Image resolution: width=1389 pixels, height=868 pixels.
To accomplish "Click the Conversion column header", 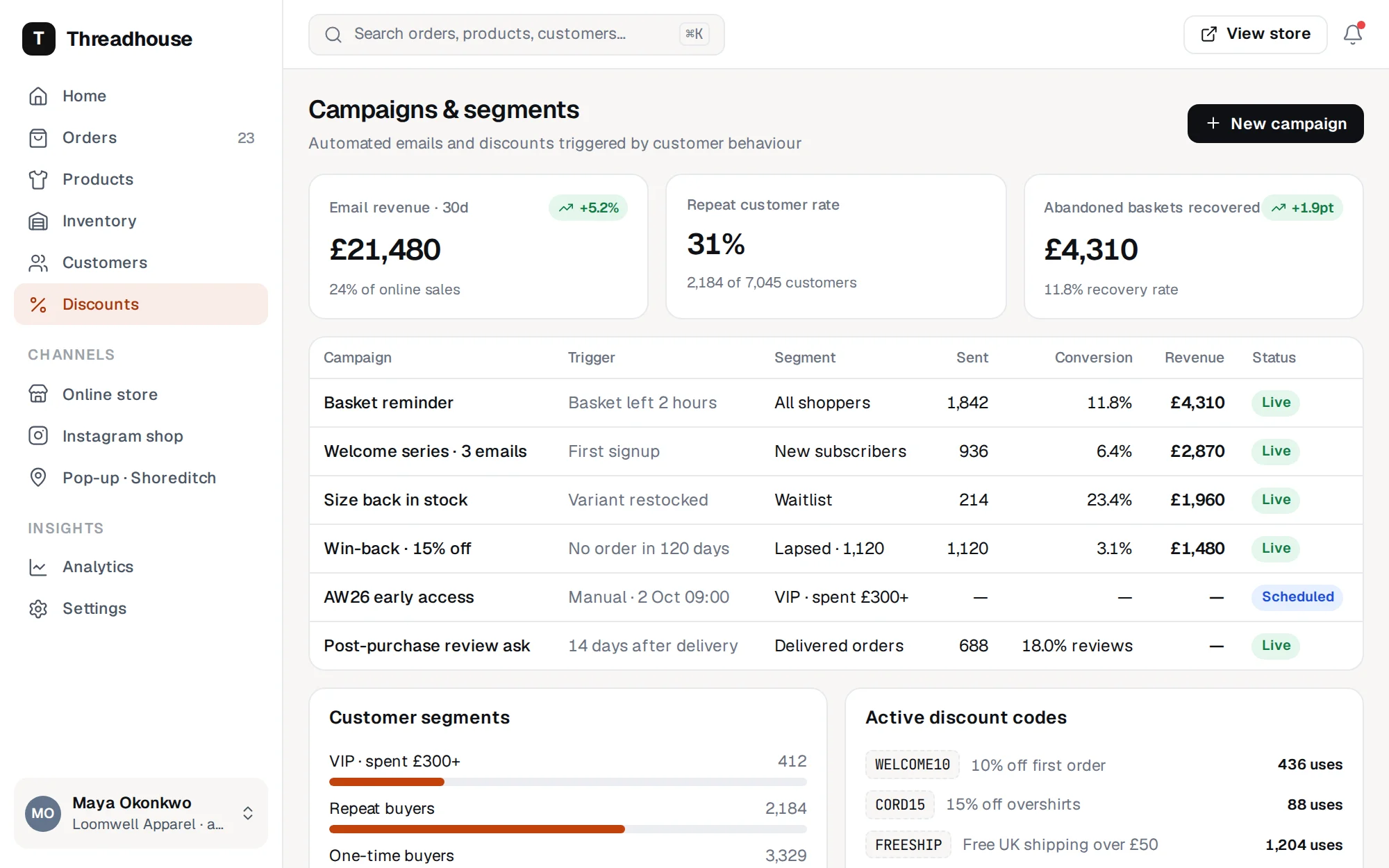I will pos(1093,358).
